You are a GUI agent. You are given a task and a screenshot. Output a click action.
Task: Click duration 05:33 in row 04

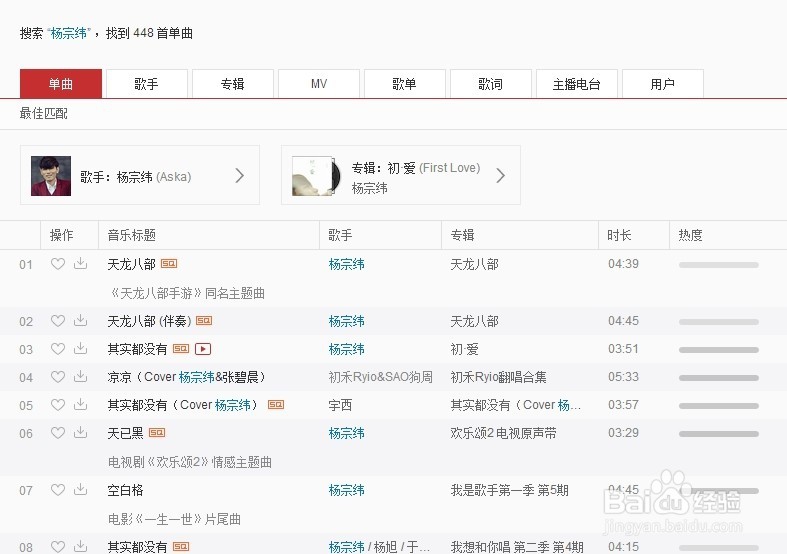click(x=623, y=377)
